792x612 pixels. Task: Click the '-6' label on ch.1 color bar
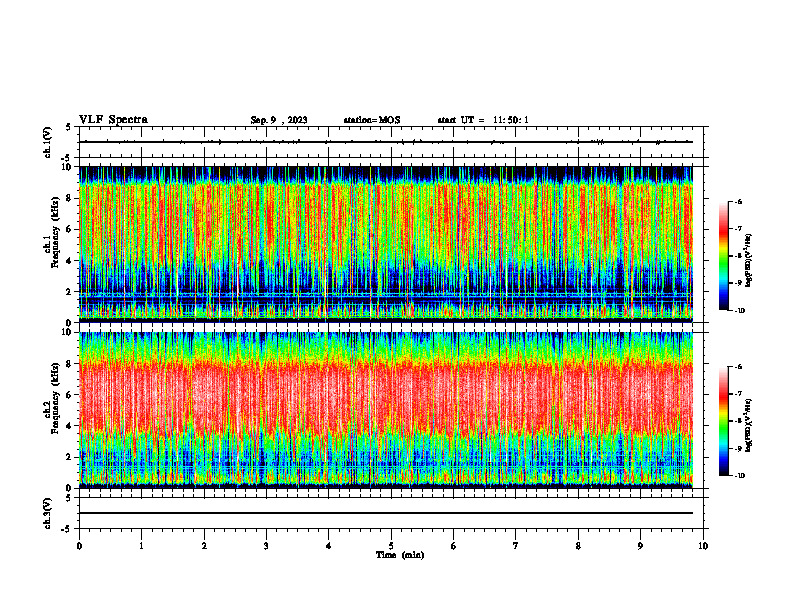coord(738,201)
